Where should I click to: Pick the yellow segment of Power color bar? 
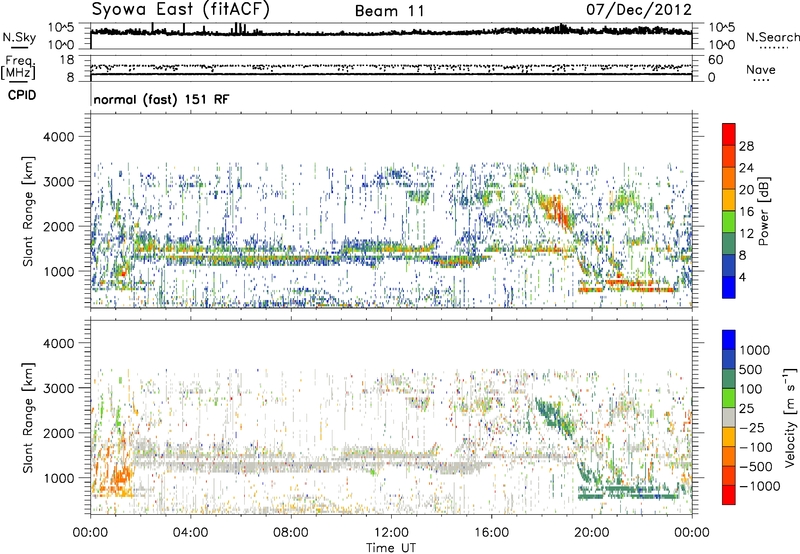tap(729, 200)
